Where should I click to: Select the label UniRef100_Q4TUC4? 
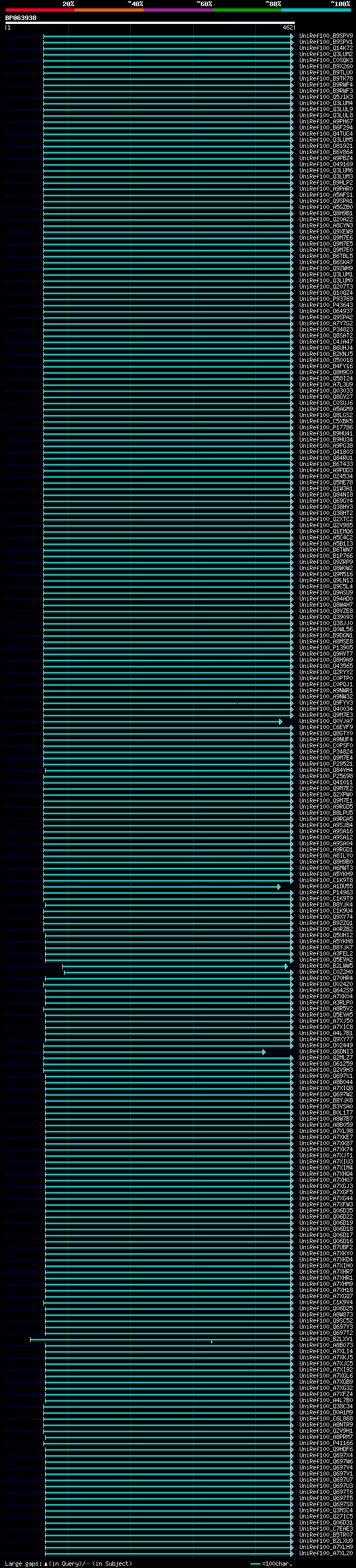coord(325,134)
